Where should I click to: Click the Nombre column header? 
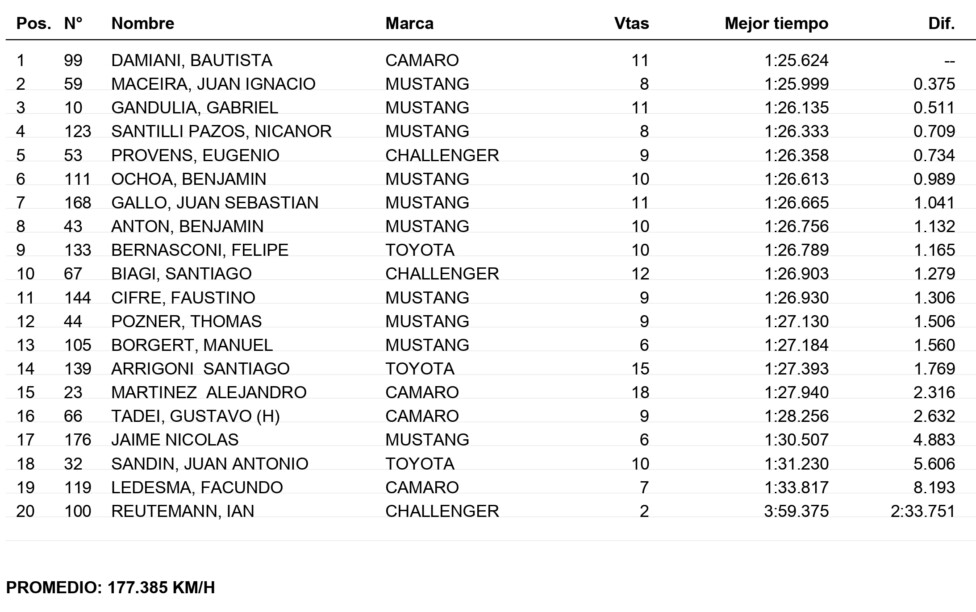coord(143,24)
